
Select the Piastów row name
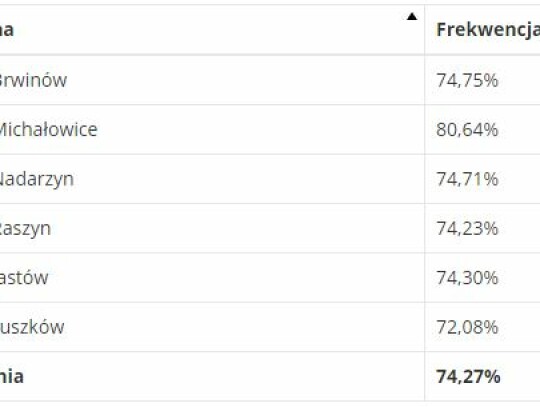24,278
